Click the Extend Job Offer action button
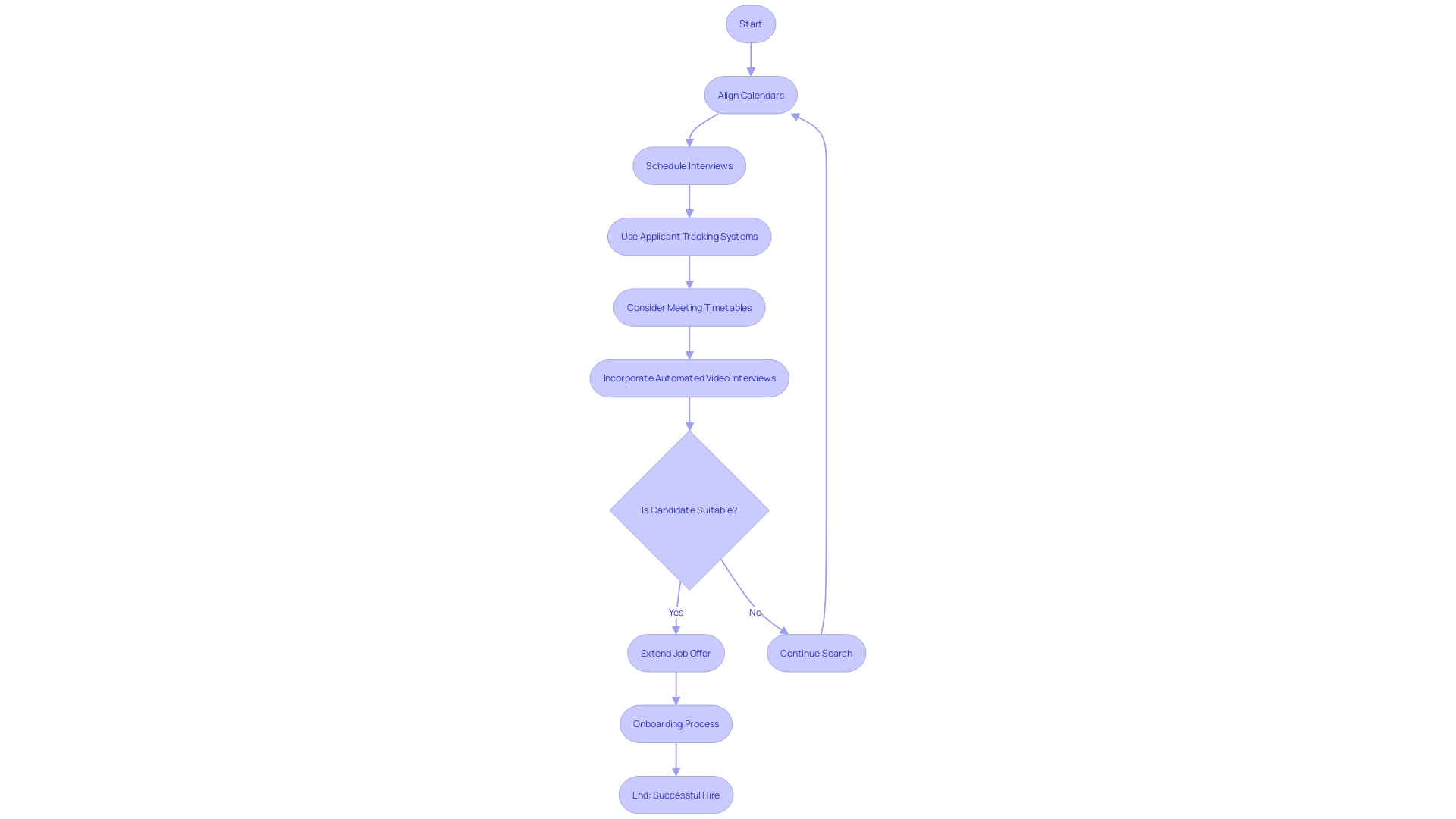The image size is (1456, 819). 676,652
